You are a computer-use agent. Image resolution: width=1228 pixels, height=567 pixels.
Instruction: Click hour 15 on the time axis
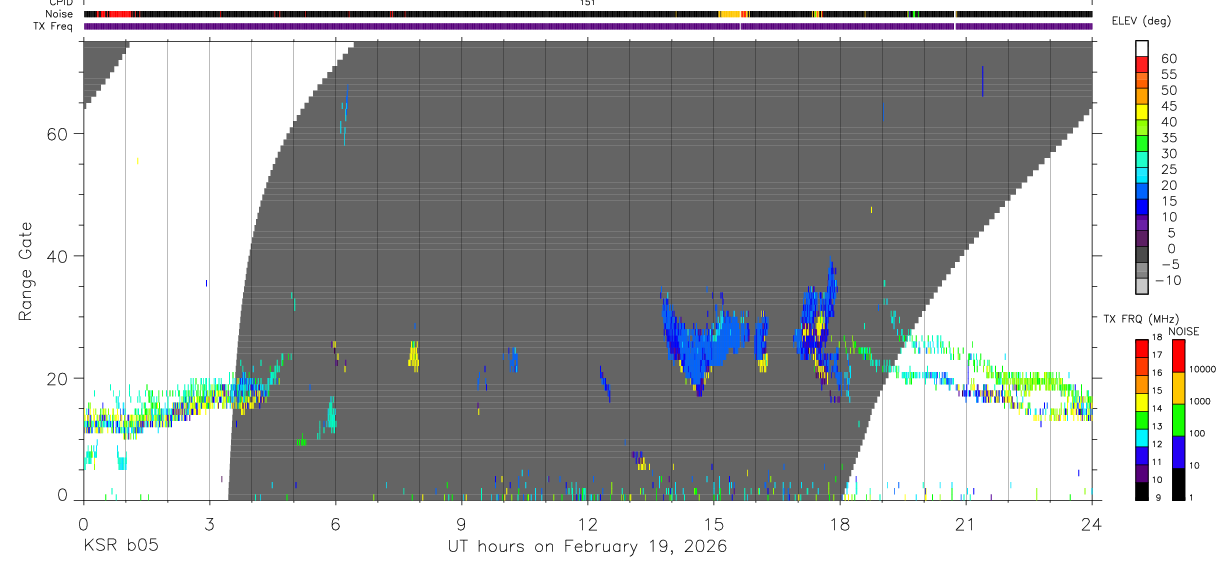tap(714, 523)
